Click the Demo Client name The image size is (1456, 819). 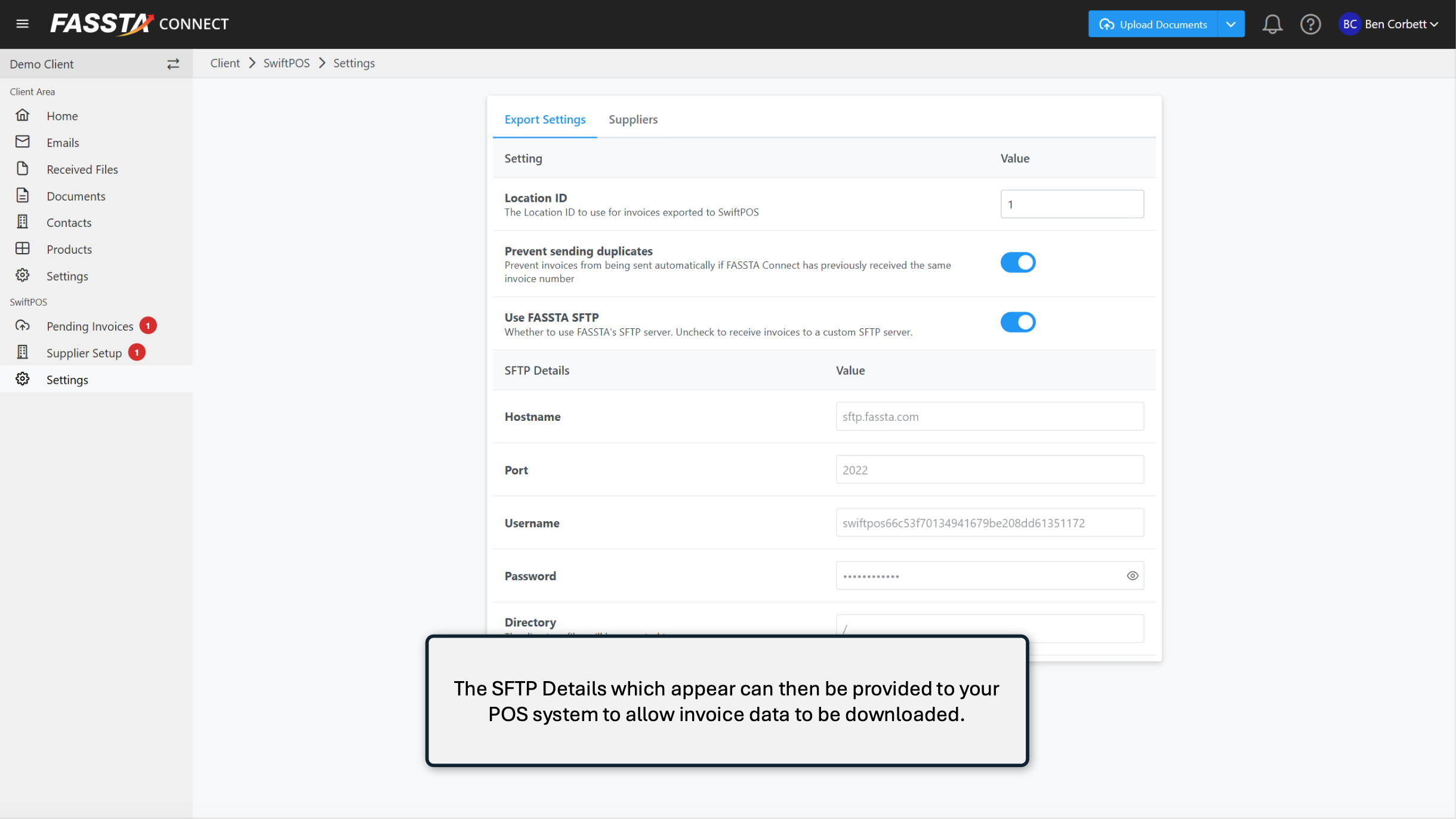(42, 64)
